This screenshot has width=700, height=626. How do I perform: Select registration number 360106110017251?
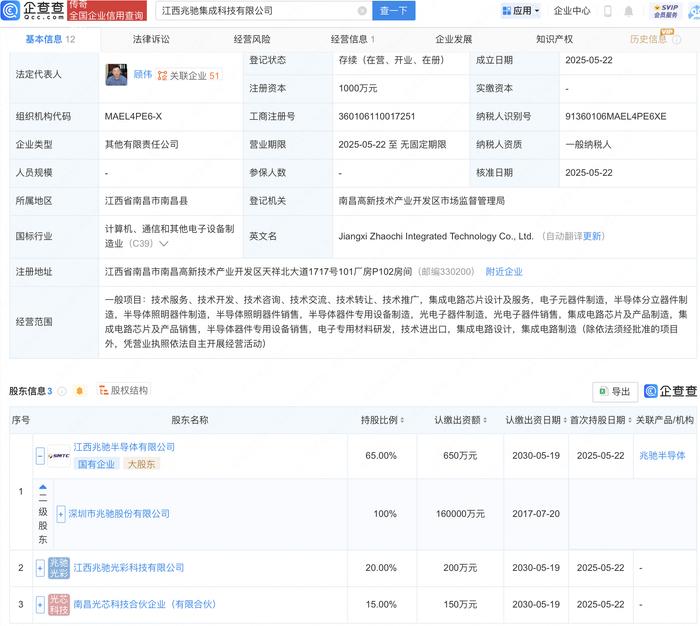click(x=377, y=117)
